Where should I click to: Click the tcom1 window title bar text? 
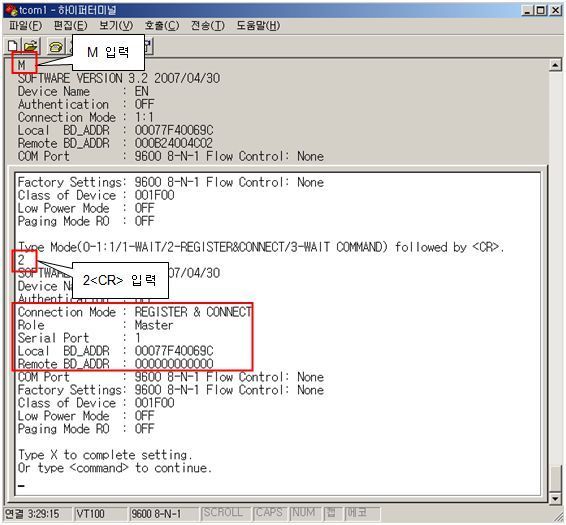coord(68,10)
